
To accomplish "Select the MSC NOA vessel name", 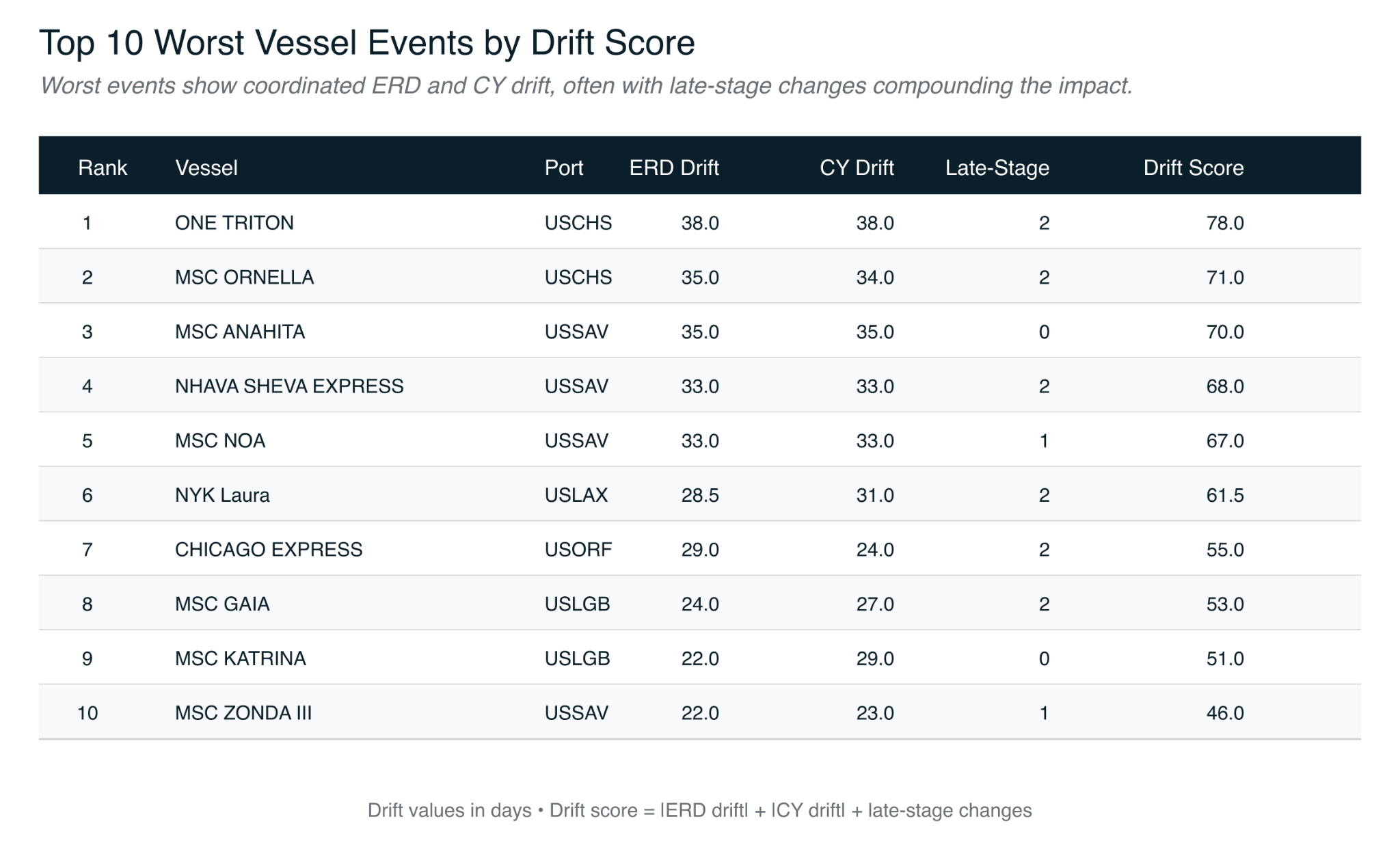I will [x=219, y=440].
